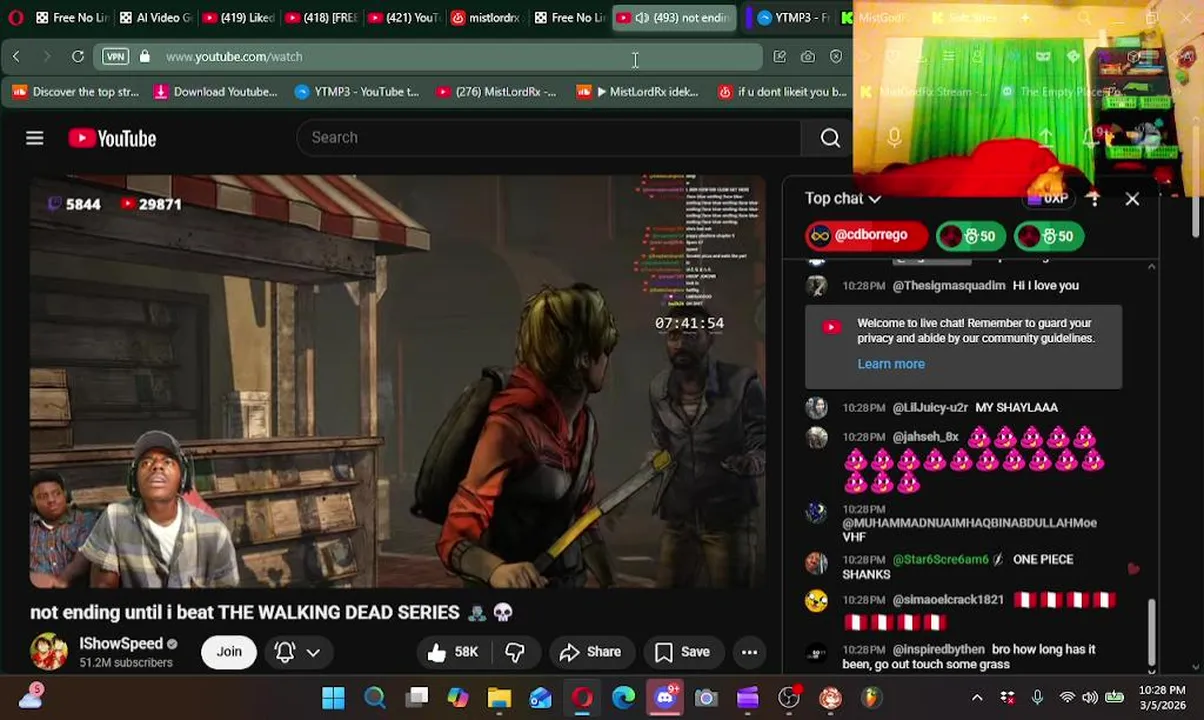This screenshot has height=720, width=1204.
Task: Click the Share button
Action: coord(590,652)
